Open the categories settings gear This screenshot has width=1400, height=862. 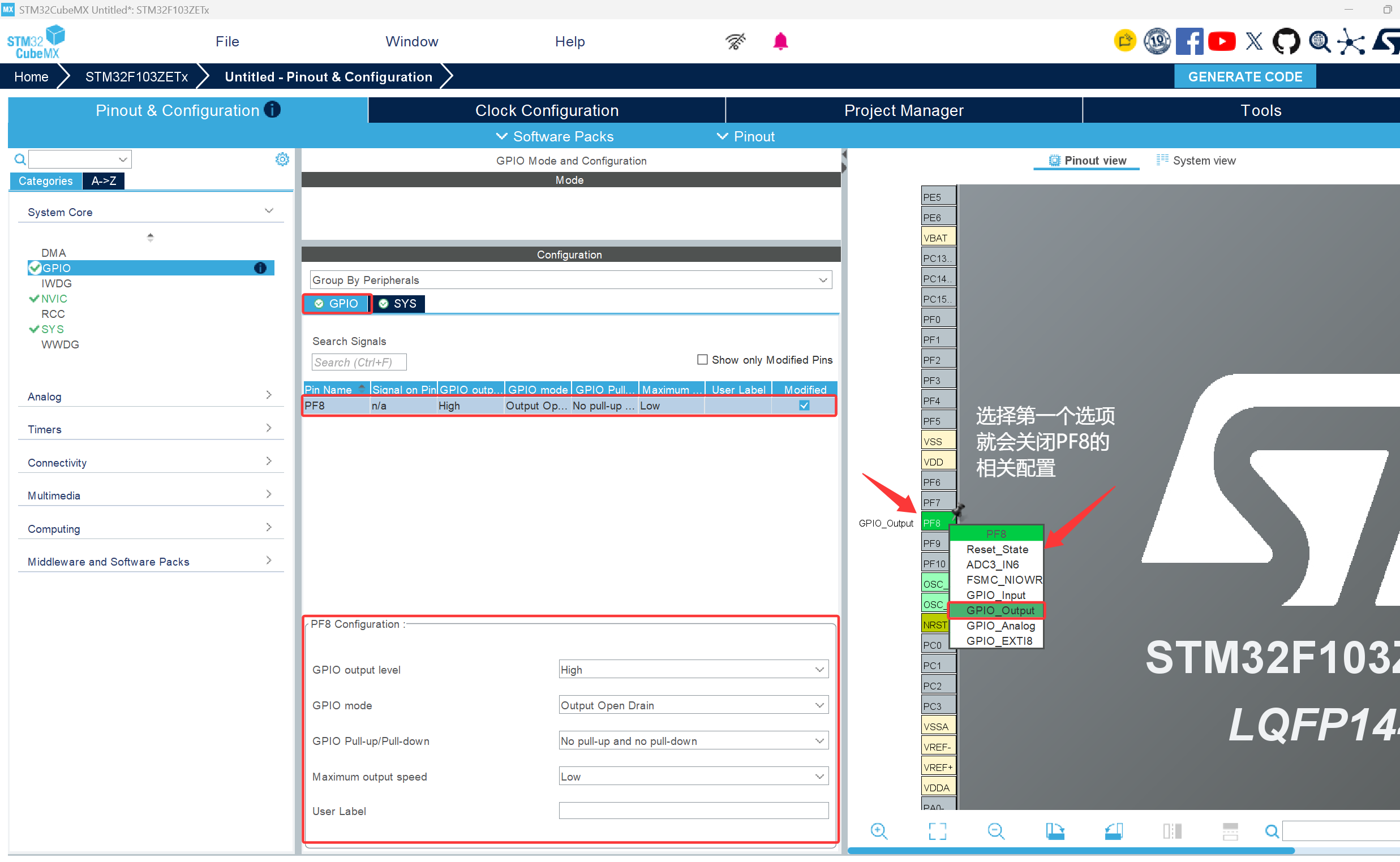(282, 159)
